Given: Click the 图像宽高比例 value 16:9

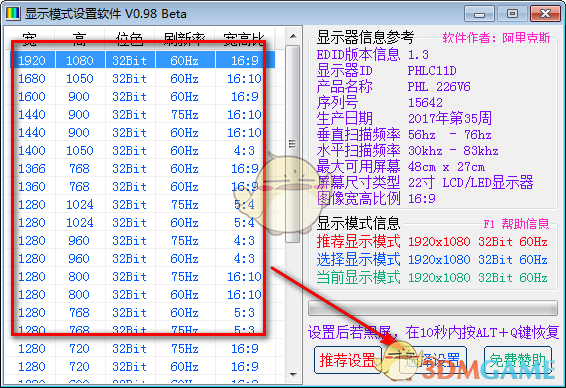Looking at the screenshot, I should click(x=422, y=199).
